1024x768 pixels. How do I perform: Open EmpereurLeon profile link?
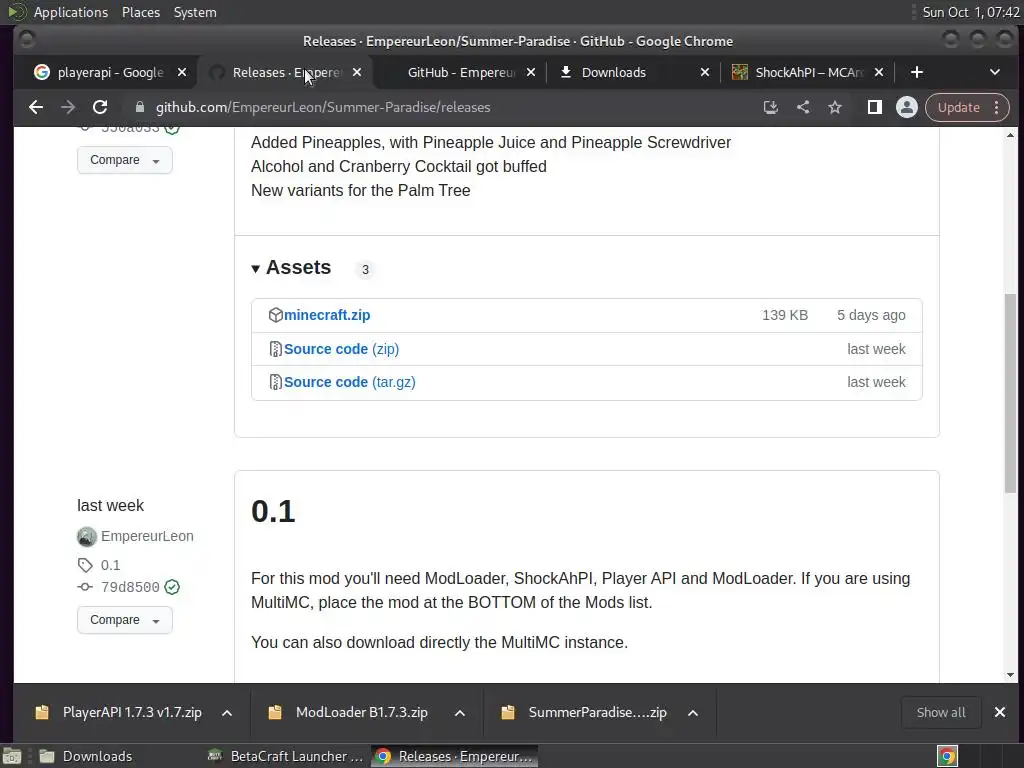[147, 536]
